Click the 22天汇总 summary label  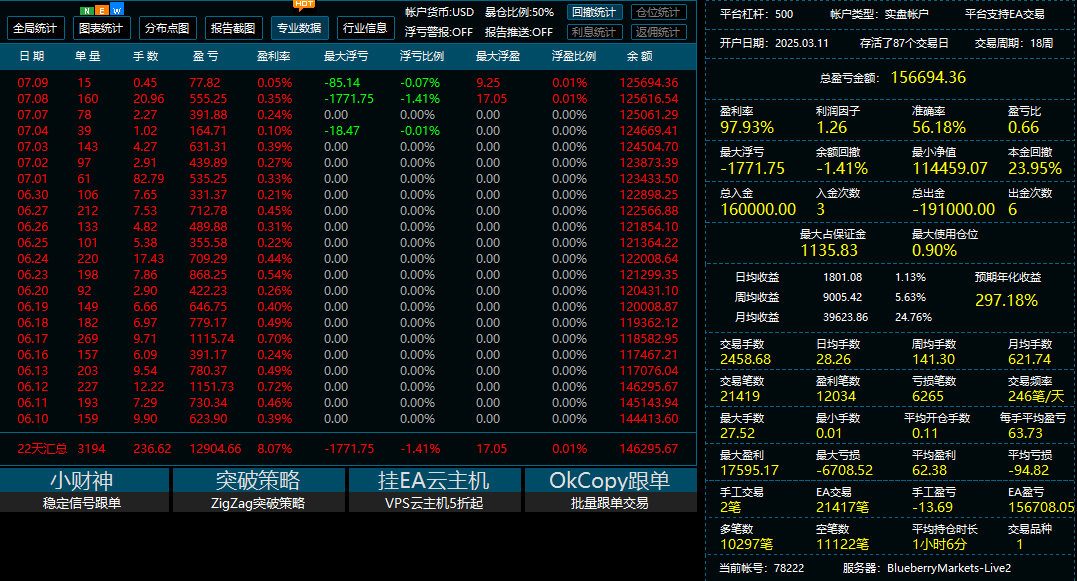click(x=42, y=448)
